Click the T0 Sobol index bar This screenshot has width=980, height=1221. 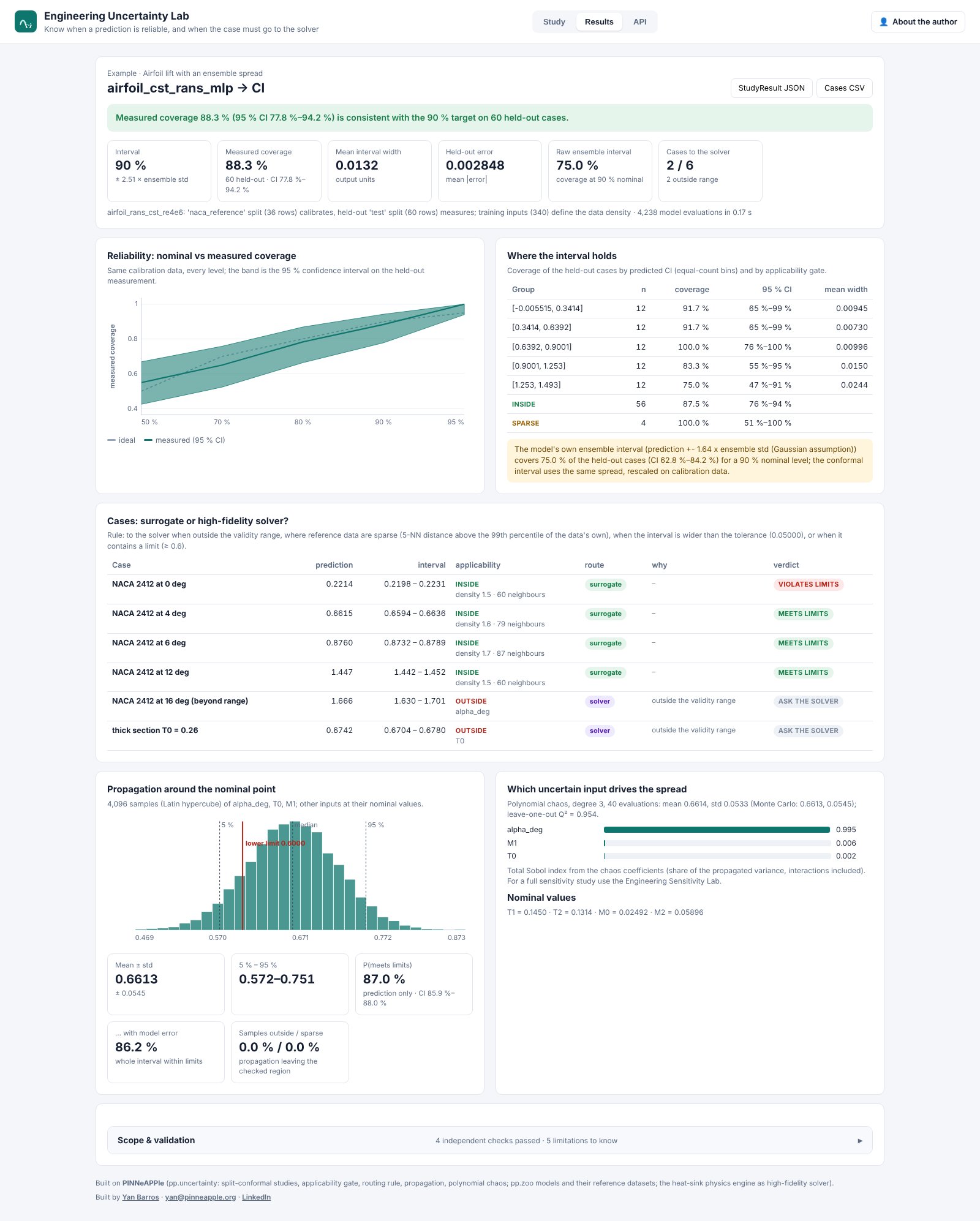pyautogui.click(x=717, y=856)
